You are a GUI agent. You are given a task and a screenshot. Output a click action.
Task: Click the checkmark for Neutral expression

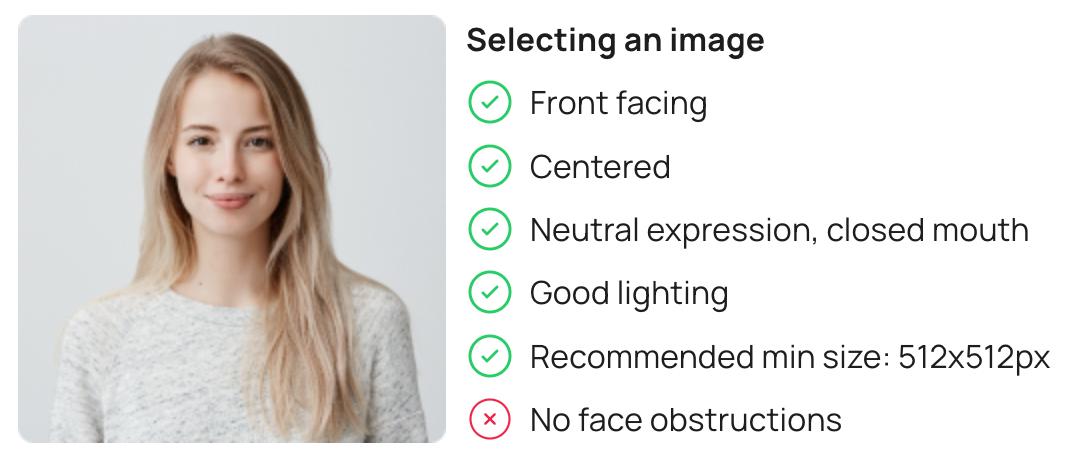point(489,230)
